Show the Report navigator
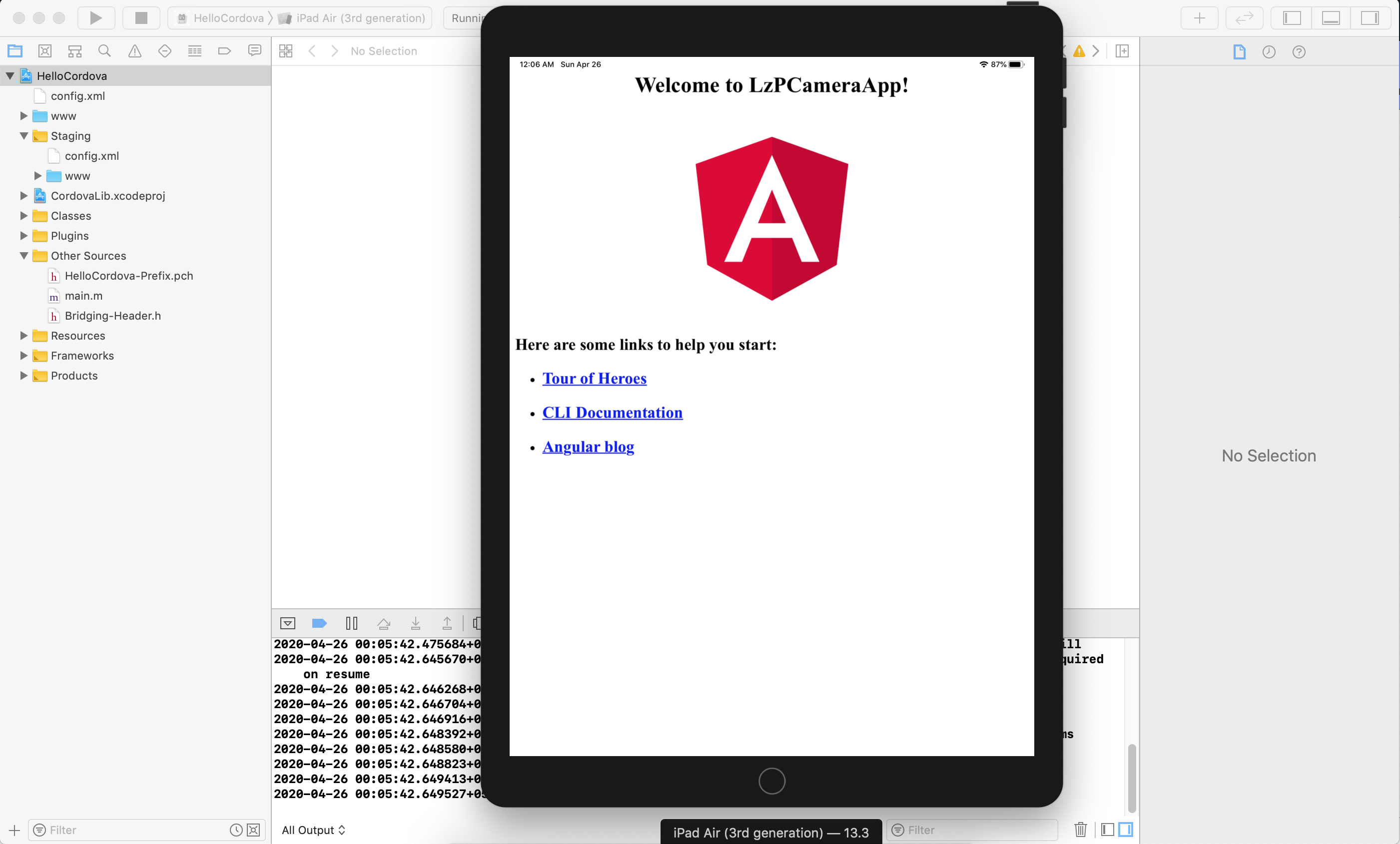 click(254, 51)
